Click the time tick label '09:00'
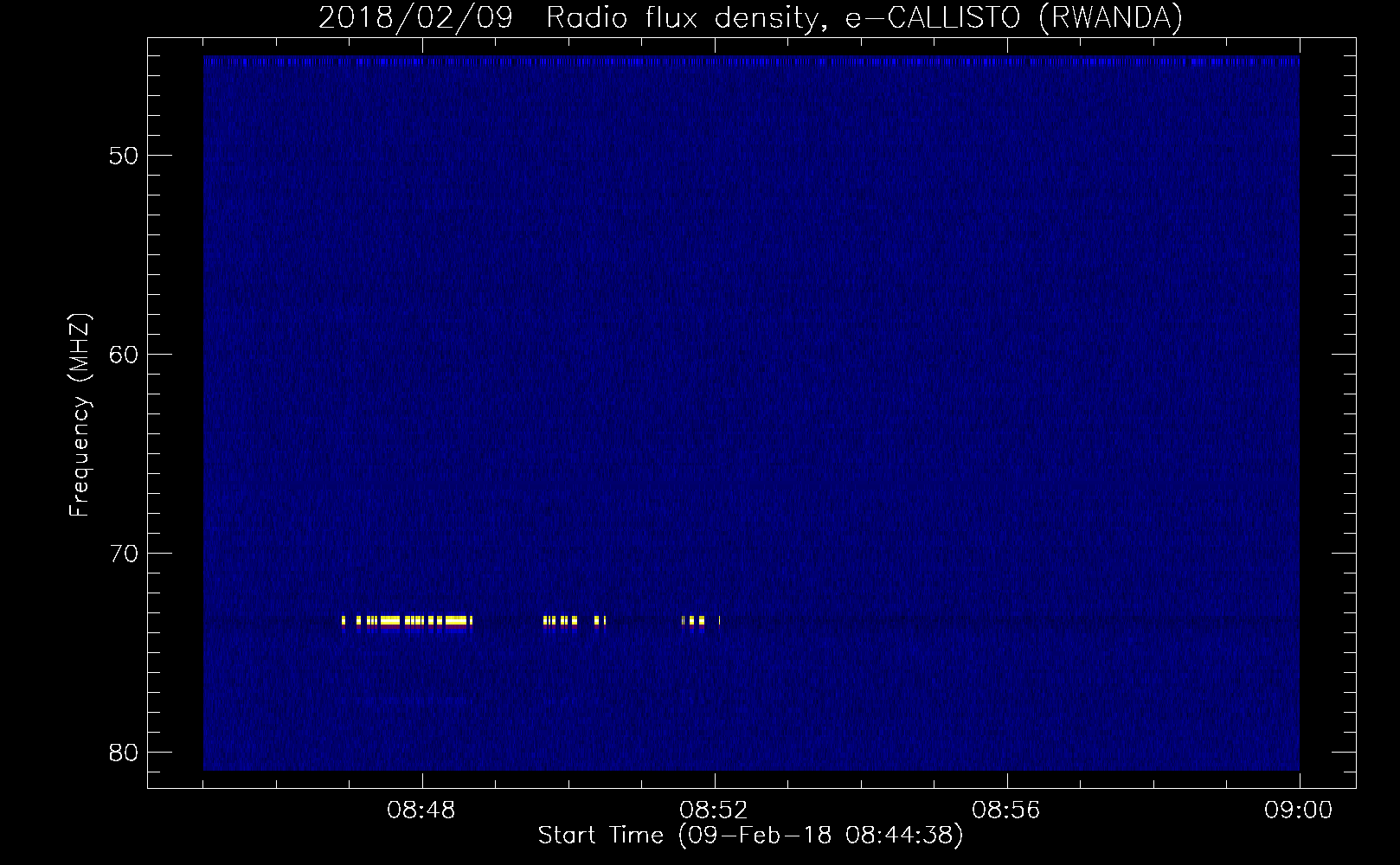Screen dimensions: 1400x865 (1298, 811)
